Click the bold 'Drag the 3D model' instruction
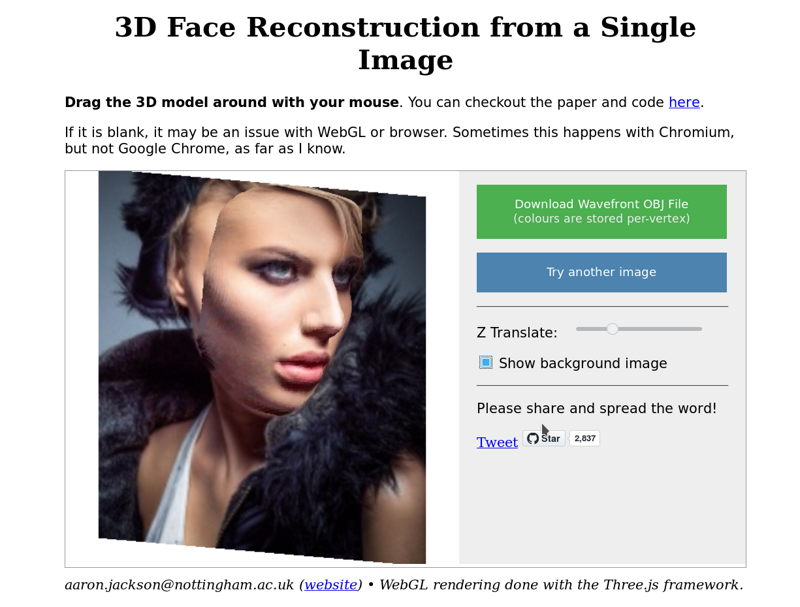Viewport: 800px width, 607px height. click(232, 103)
